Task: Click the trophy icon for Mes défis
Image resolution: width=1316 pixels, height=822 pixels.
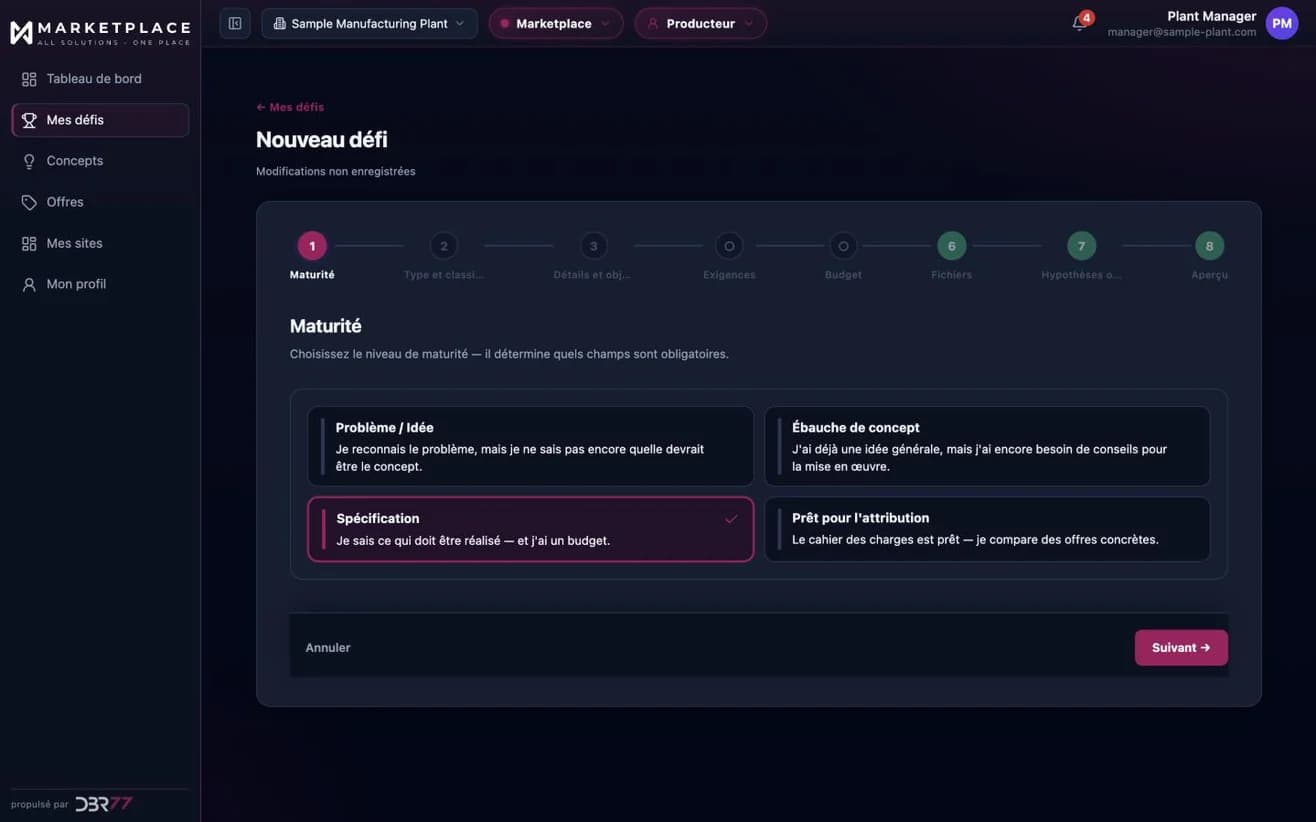Action: (x=29, y=120)
